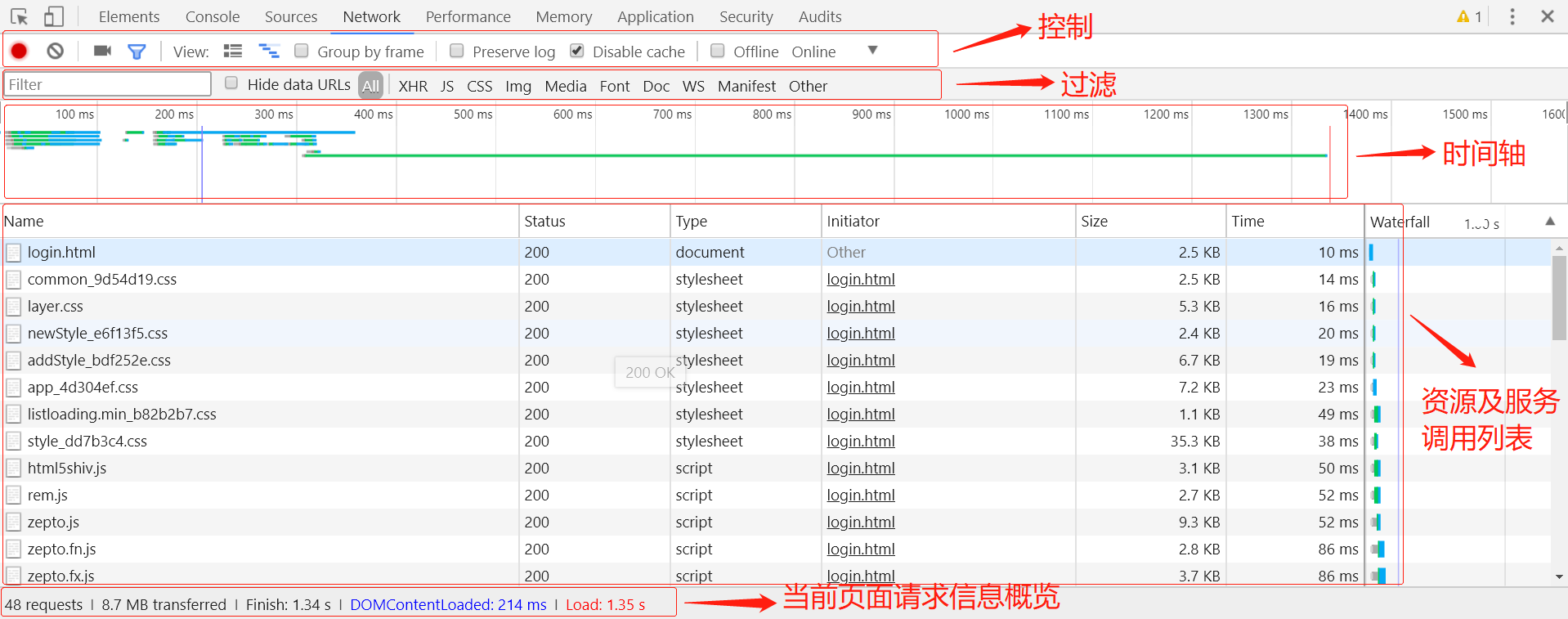Click the inspect element picker icon
This screenshot has width=1568, height=619.
pyautogui.click(x=20, y=16)
